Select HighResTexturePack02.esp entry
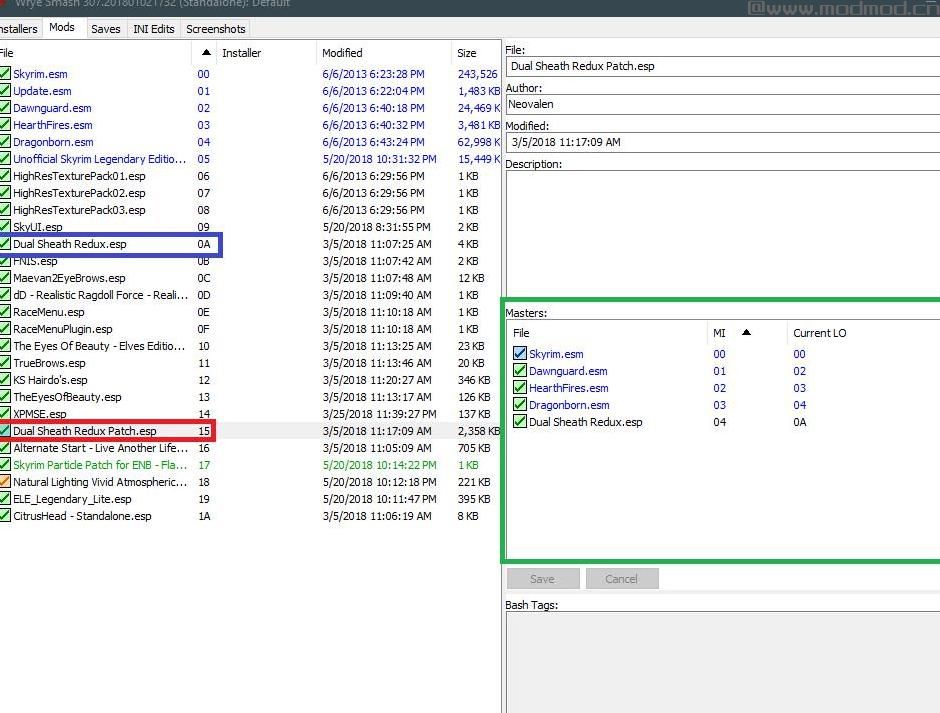This screenshot has height=713, width=940. click(x=250, y=193)
